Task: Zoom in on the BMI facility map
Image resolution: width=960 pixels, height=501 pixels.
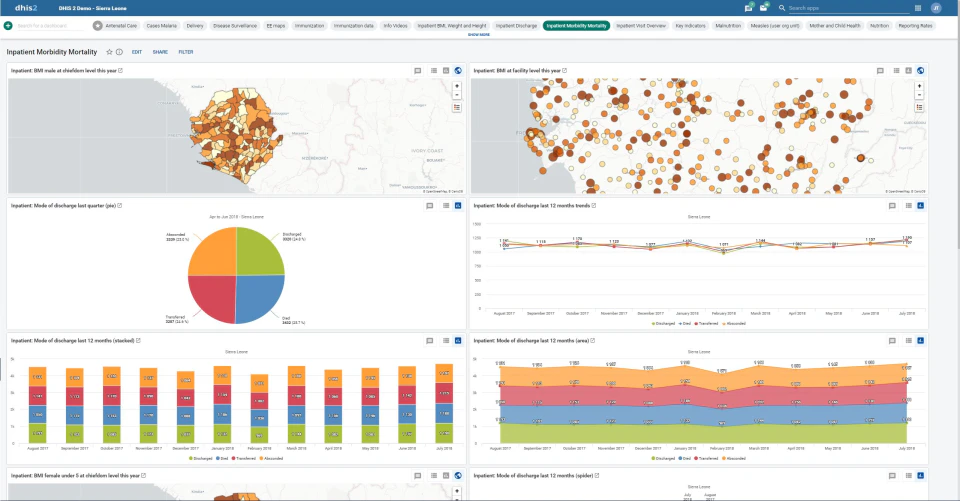Action: coord(919,85)
